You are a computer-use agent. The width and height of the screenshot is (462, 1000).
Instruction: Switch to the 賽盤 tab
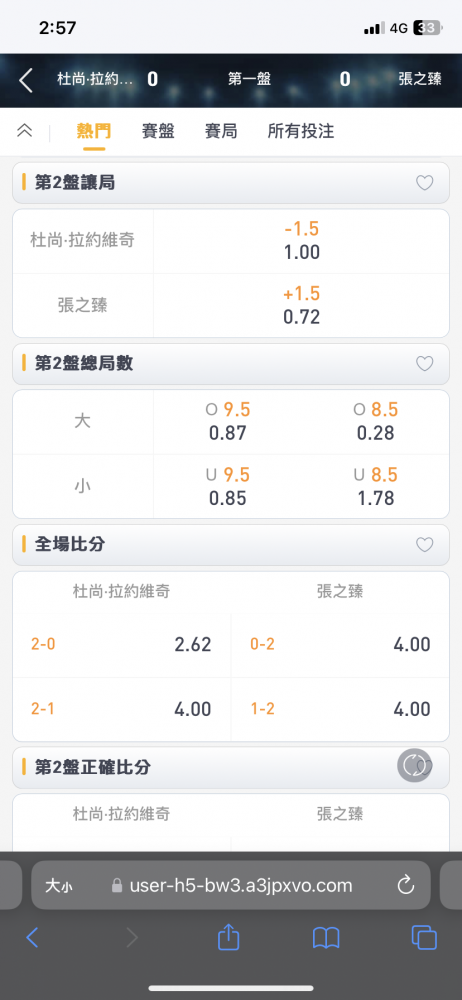coord(158,131)
